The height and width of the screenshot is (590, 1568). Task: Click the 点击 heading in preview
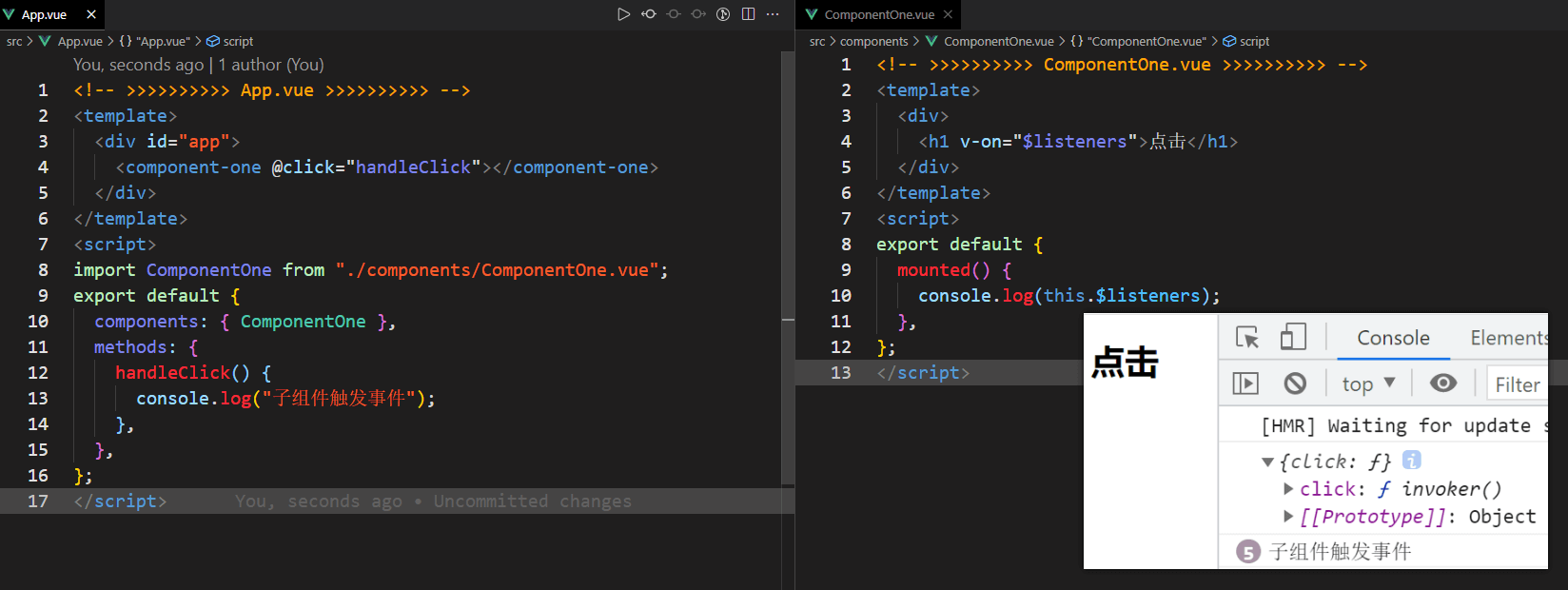tap(1125, 363)
